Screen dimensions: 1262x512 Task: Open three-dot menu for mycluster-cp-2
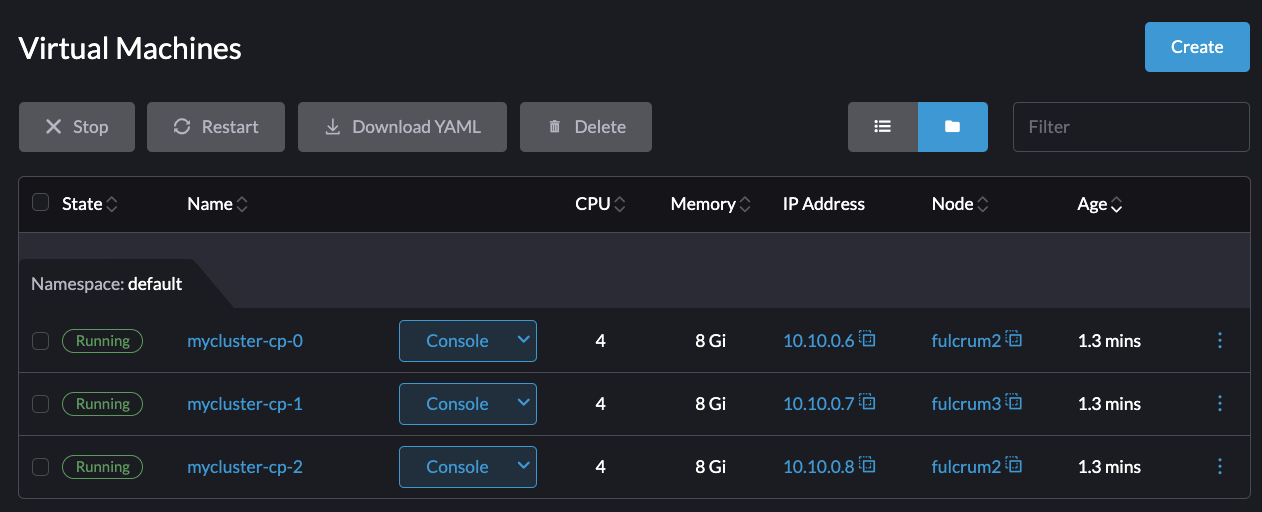pyautogui.click(x=1219, y=467)
